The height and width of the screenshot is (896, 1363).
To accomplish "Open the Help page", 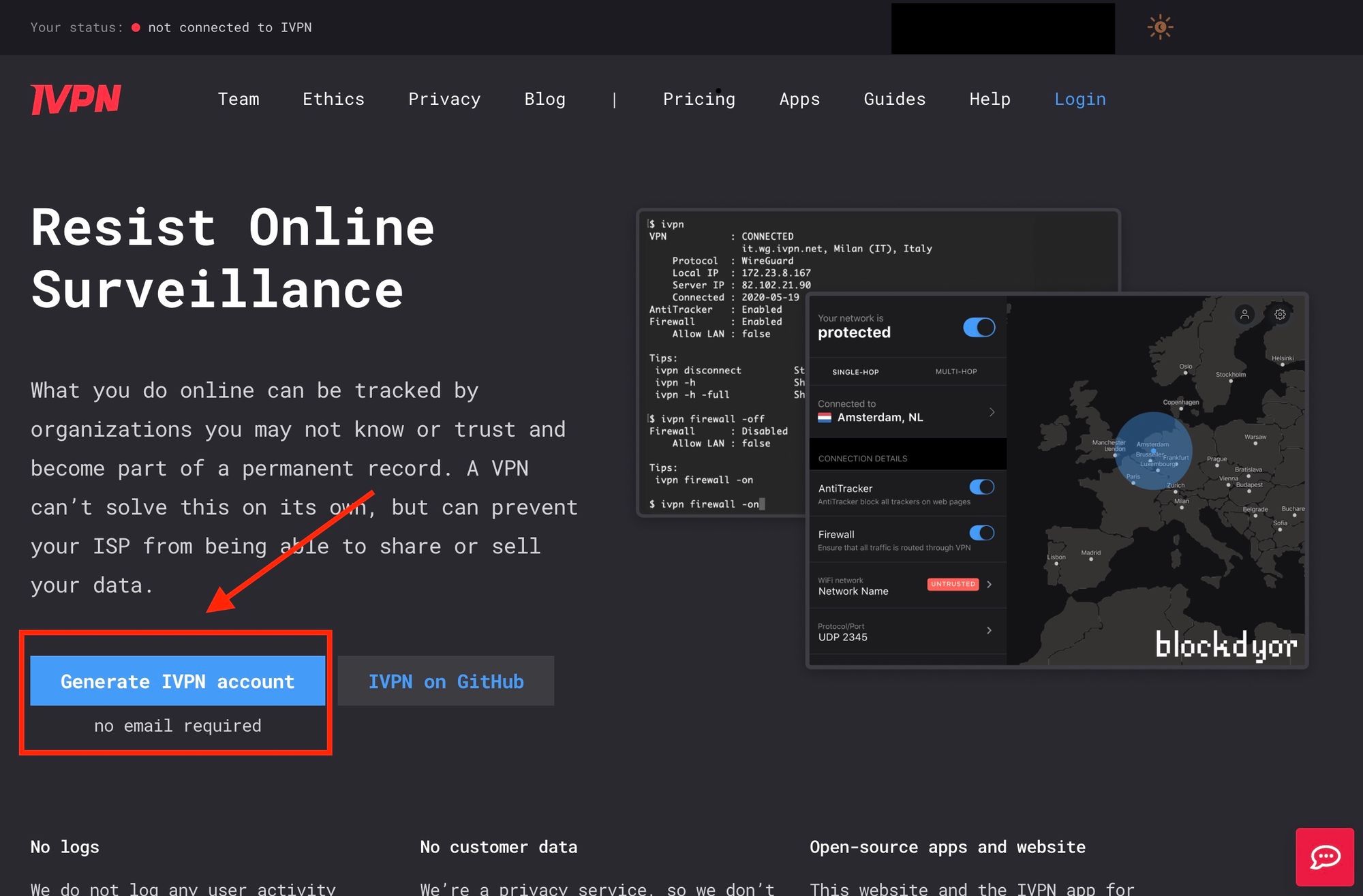I will 990,99.
